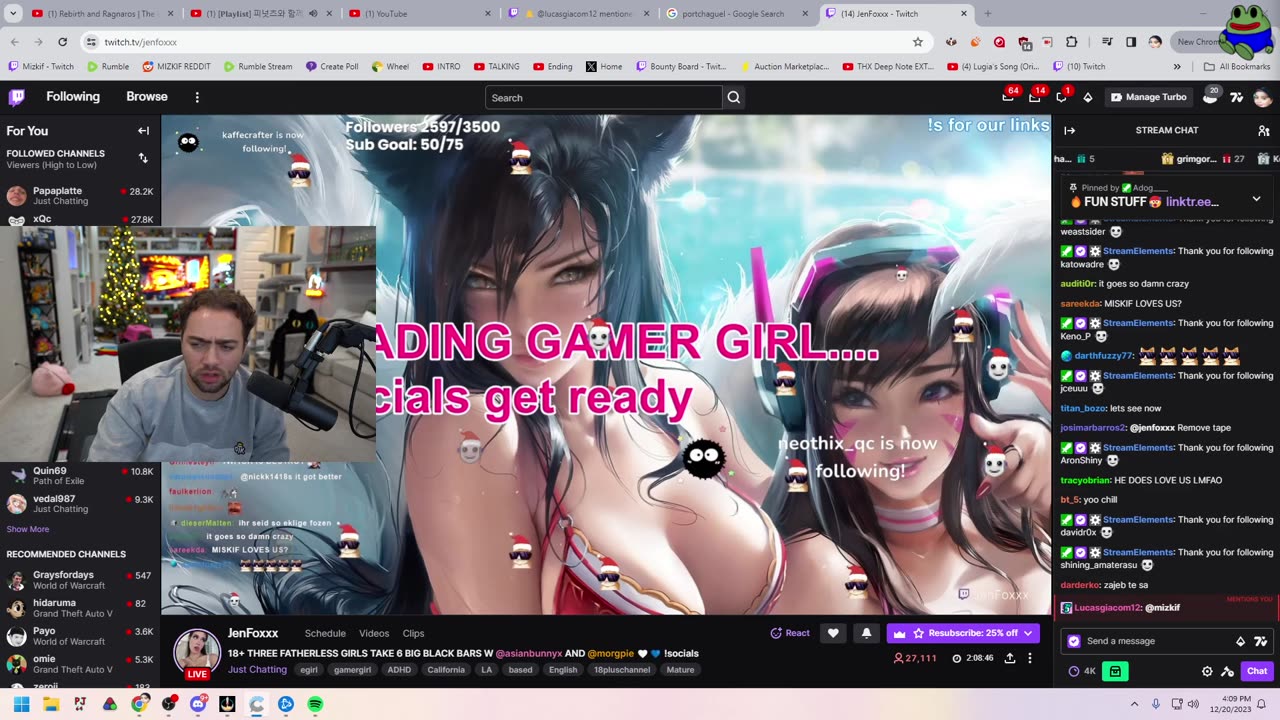The height and width of the screenshot is (720, 1280).
Task: Open the MIZKIF REDDIT bookmark
Action: (176, 67)
